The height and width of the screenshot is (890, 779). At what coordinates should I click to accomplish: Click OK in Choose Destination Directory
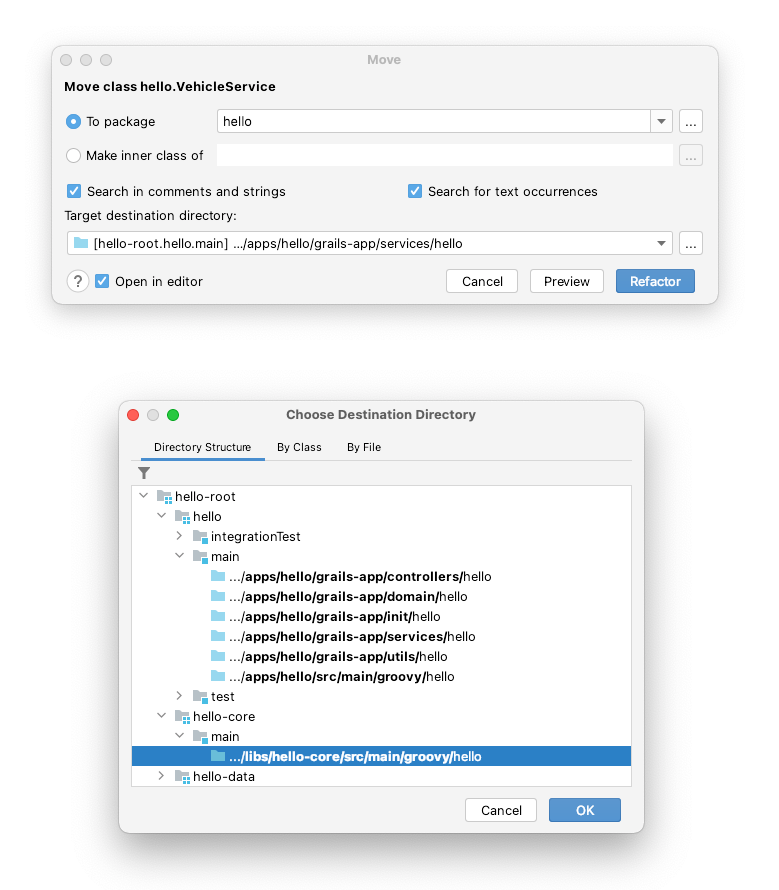(585, 811)
